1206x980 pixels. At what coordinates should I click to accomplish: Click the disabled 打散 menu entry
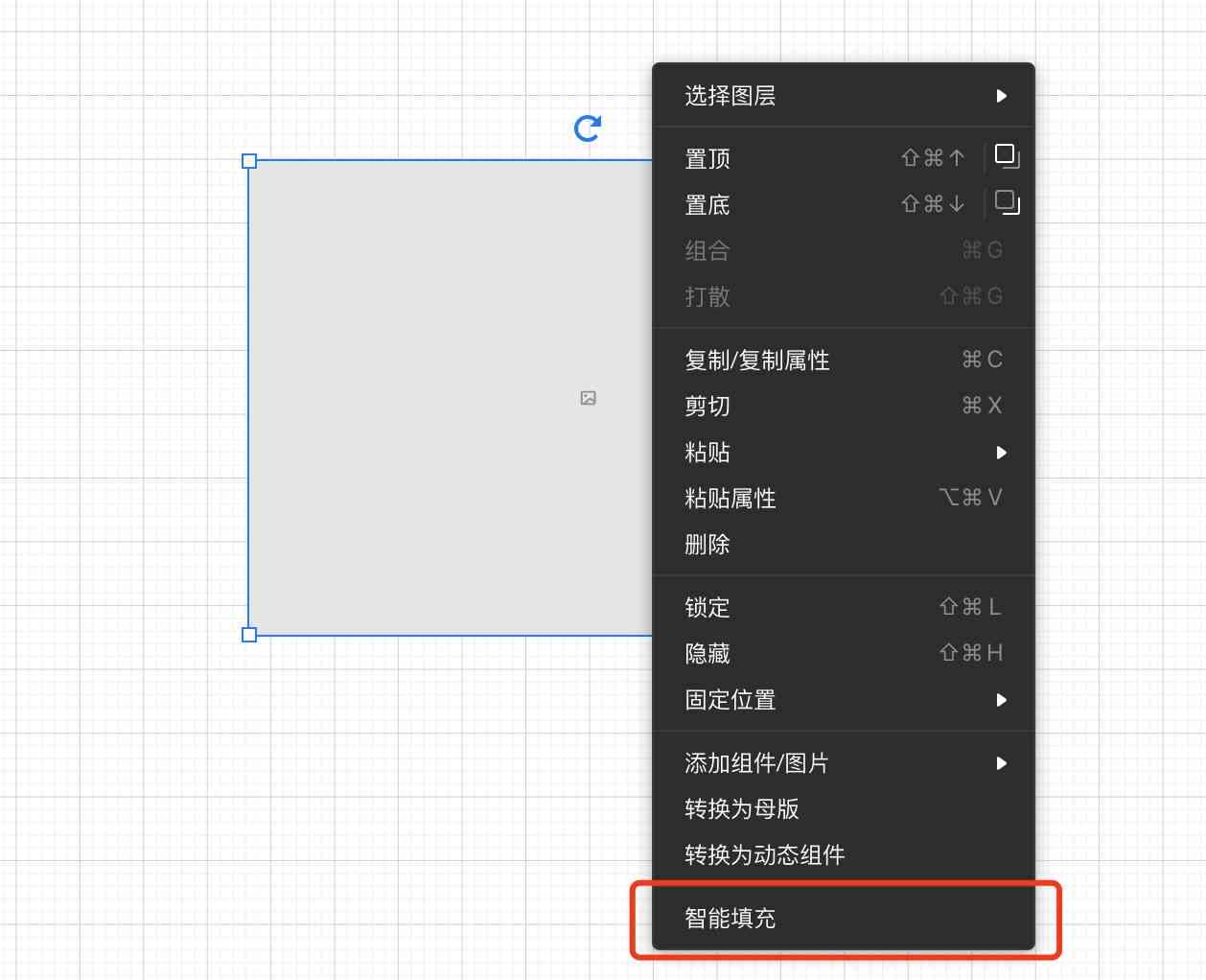843,297
